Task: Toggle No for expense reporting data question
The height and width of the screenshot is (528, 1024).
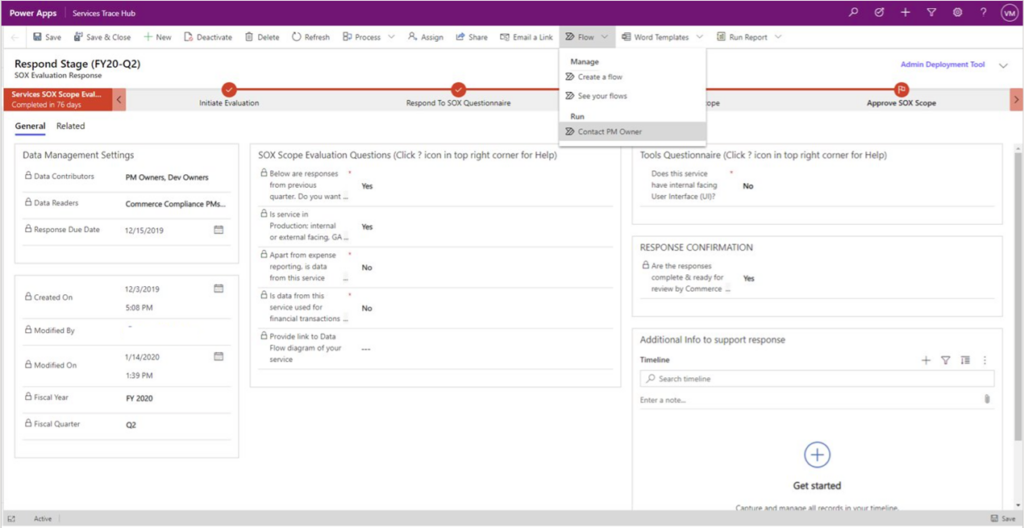Action: (366, 267)
